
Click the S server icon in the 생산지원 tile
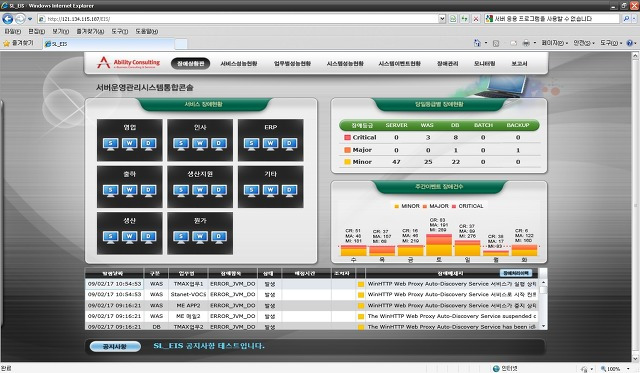click(181, 191)
